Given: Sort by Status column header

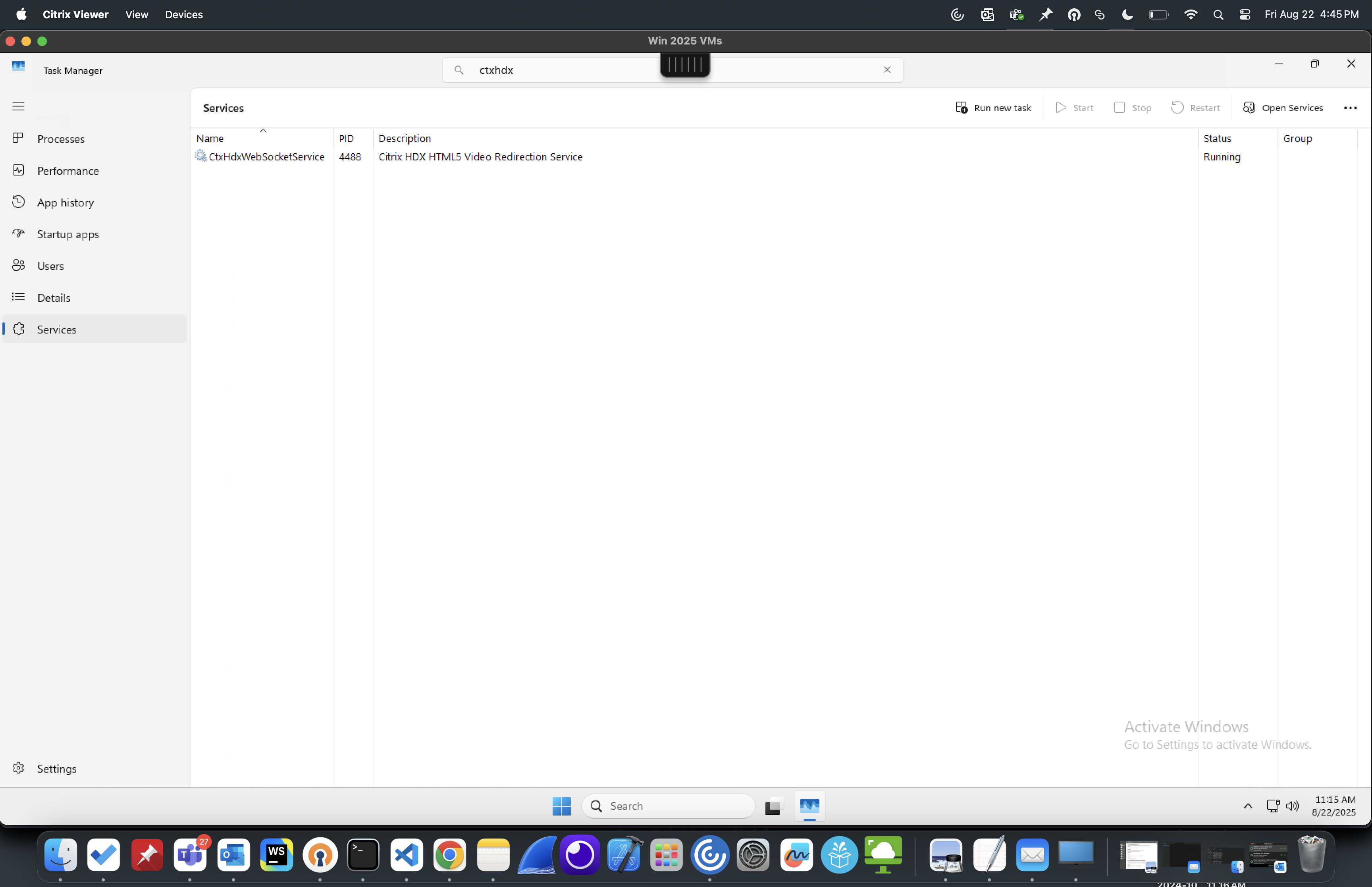Looking at the screenshot, I should [1238, 138].
